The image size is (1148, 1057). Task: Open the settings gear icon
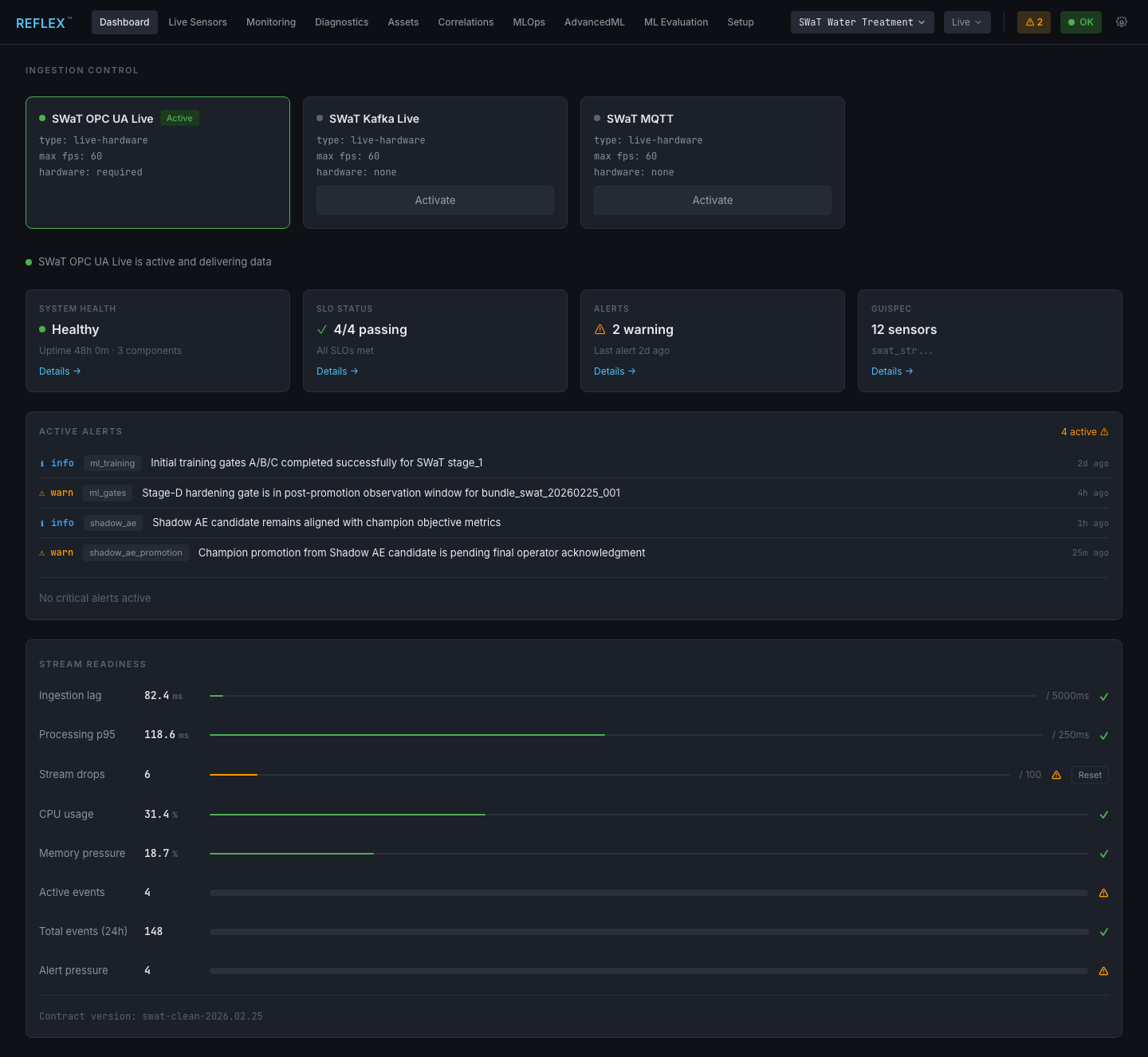point(1122,22)
